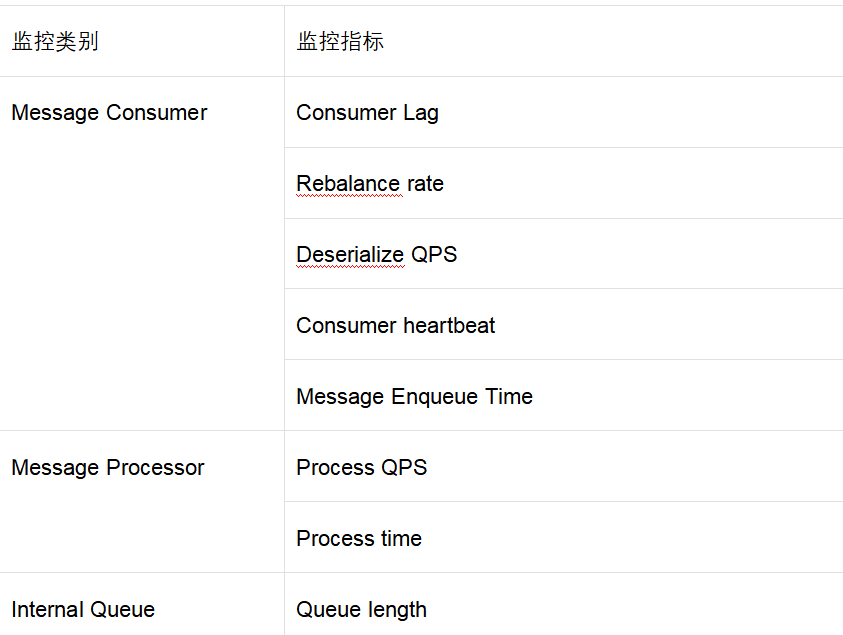843x635 pixels.
Task: Click the Internal Queue category cell
Action: [83, 610]
